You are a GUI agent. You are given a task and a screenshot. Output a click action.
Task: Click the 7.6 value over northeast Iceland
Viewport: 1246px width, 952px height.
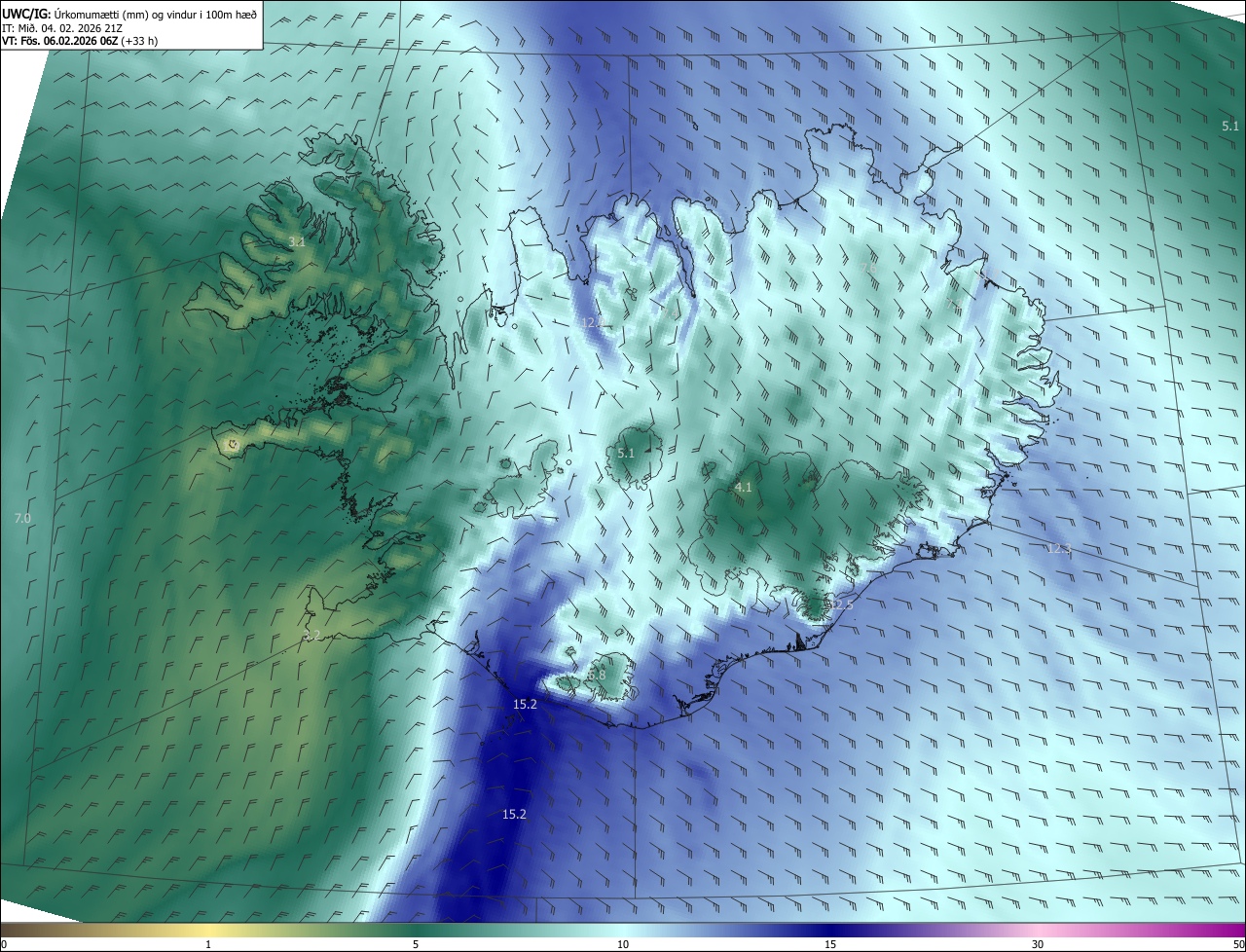(868, 267)
